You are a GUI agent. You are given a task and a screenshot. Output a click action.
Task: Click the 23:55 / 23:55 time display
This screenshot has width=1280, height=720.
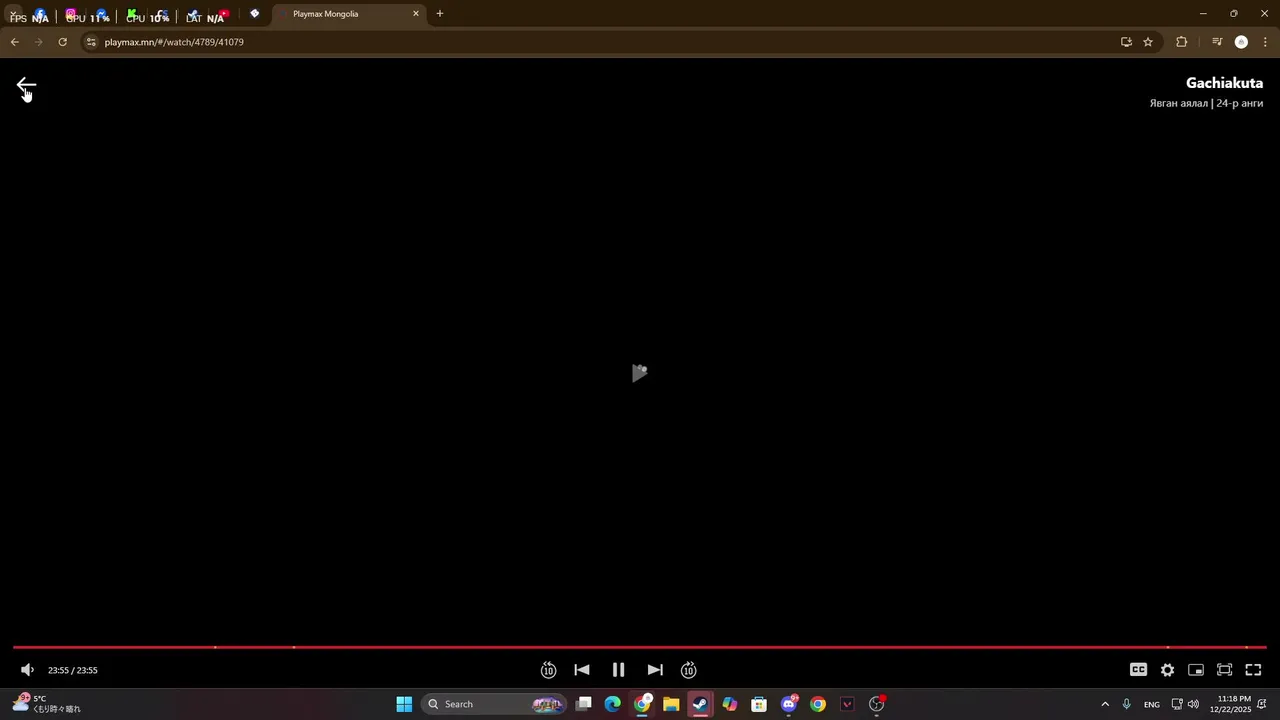73,670
